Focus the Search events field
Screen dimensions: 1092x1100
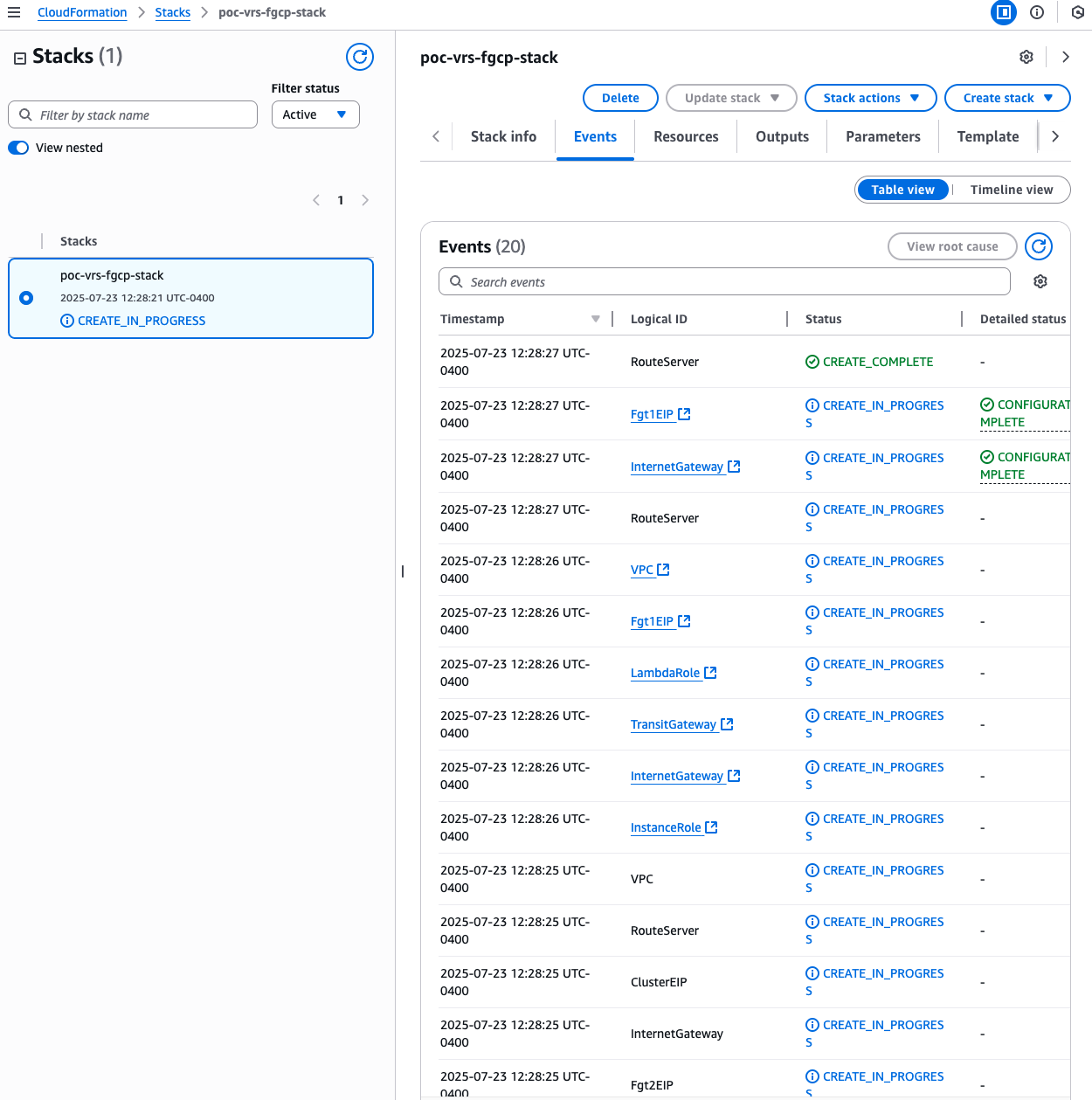click(724, 281)
